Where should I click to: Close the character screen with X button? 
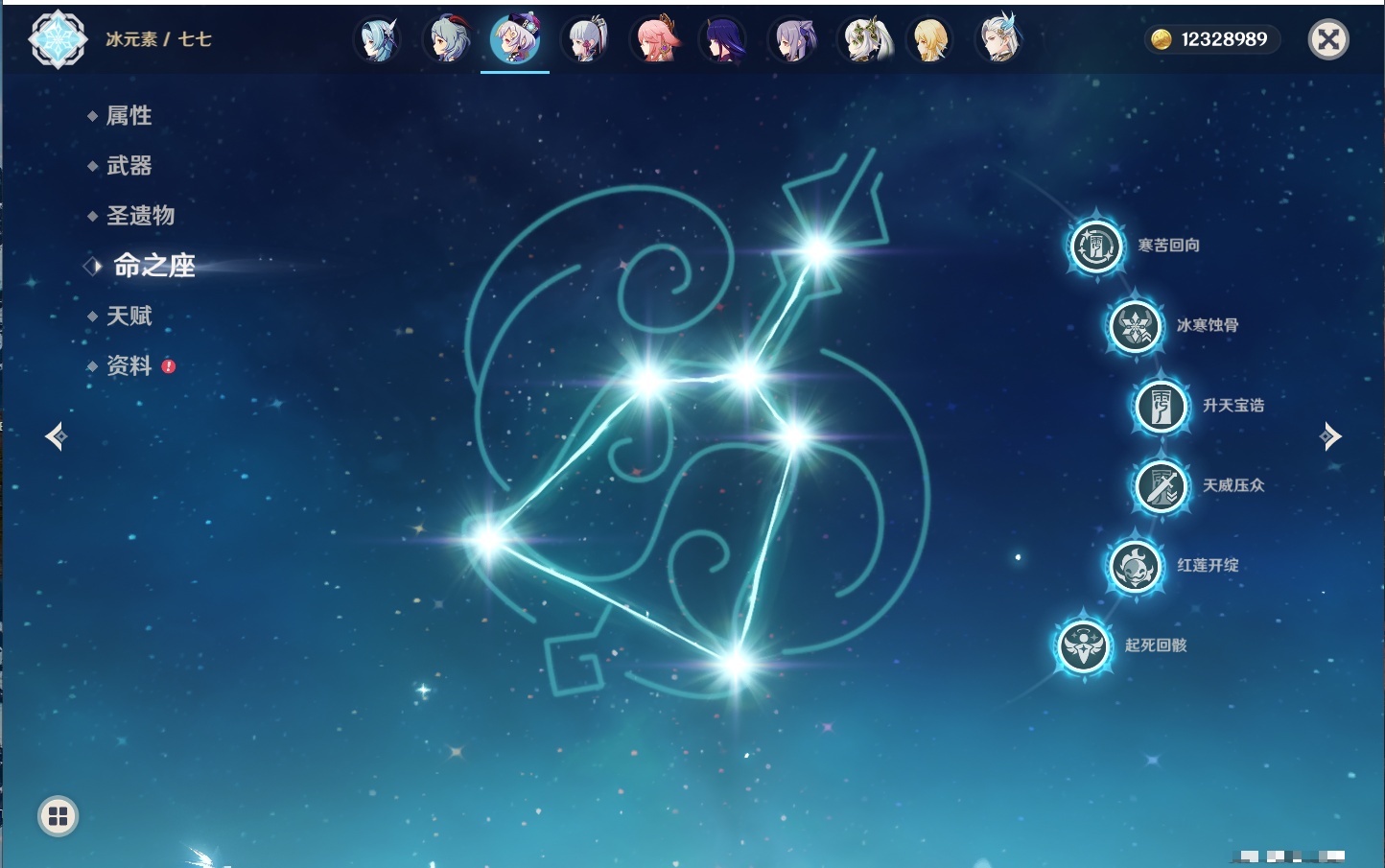(x=1328, y=39)
